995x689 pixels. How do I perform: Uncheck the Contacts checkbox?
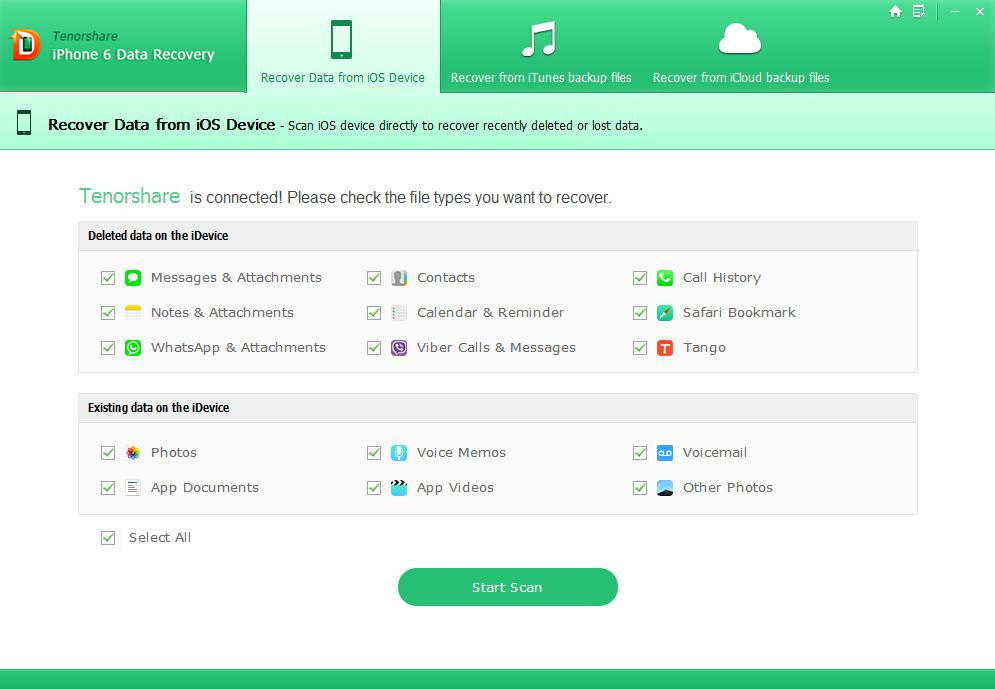point(374,278)
